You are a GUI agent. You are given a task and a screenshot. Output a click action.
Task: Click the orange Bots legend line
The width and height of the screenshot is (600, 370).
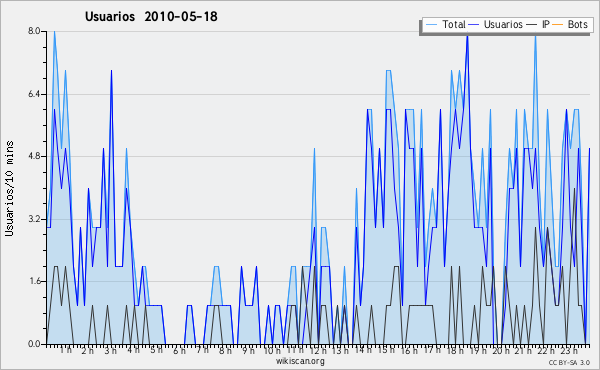coord(558,25)
